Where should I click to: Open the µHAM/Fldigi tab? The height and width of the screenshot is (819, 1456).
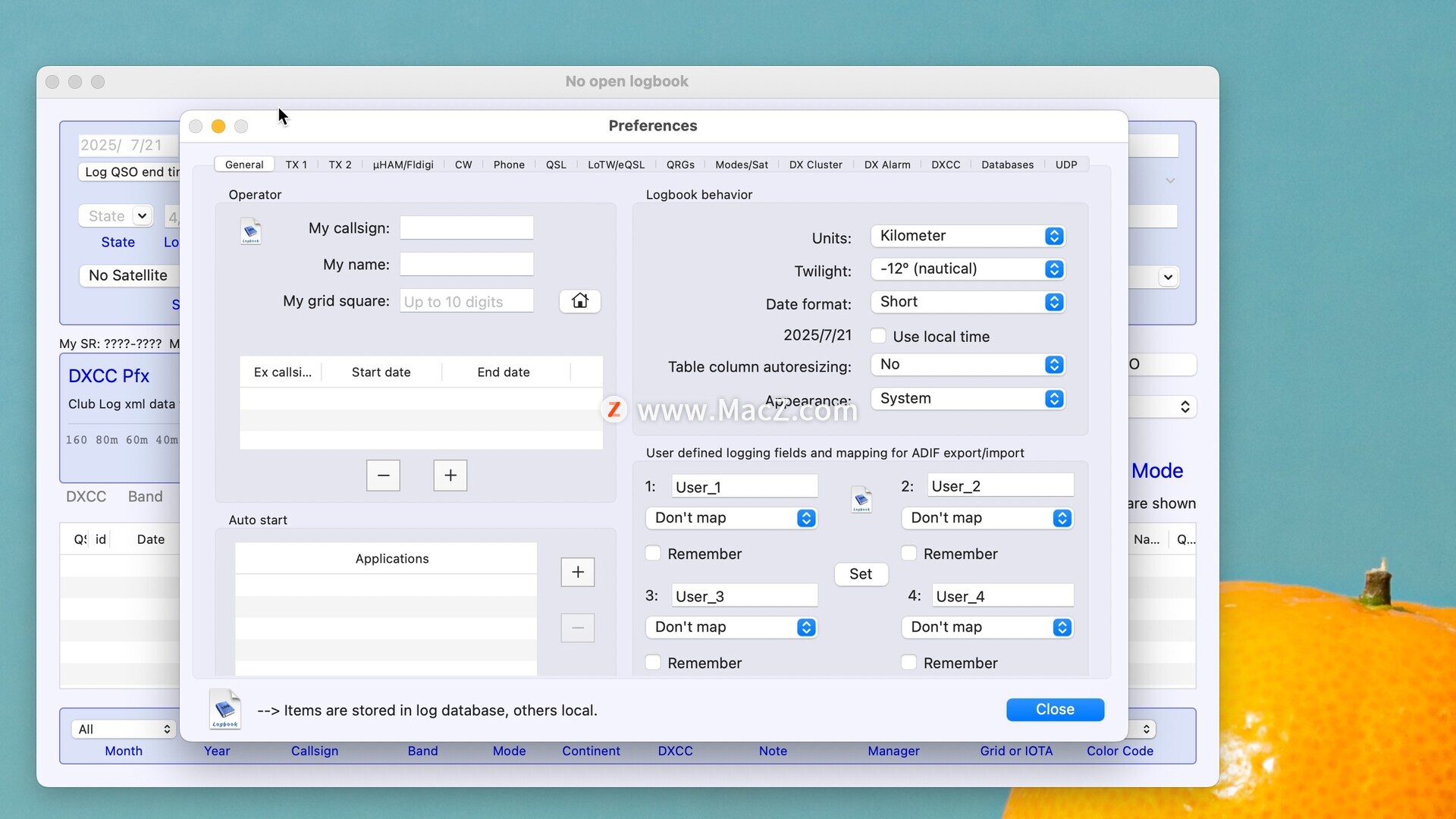point(403,165)
